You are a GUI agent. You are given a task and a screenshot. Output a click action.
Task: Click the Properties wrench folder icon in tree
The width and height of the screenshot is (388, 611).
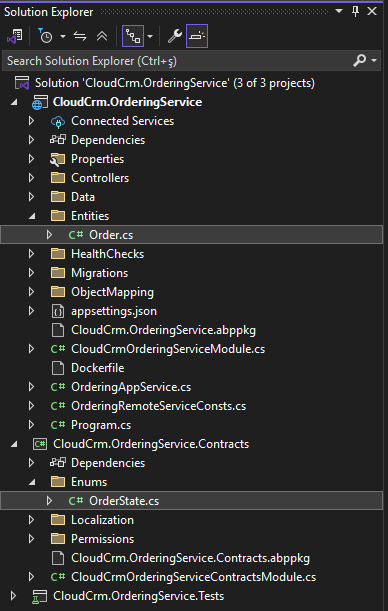pos(58,159)
